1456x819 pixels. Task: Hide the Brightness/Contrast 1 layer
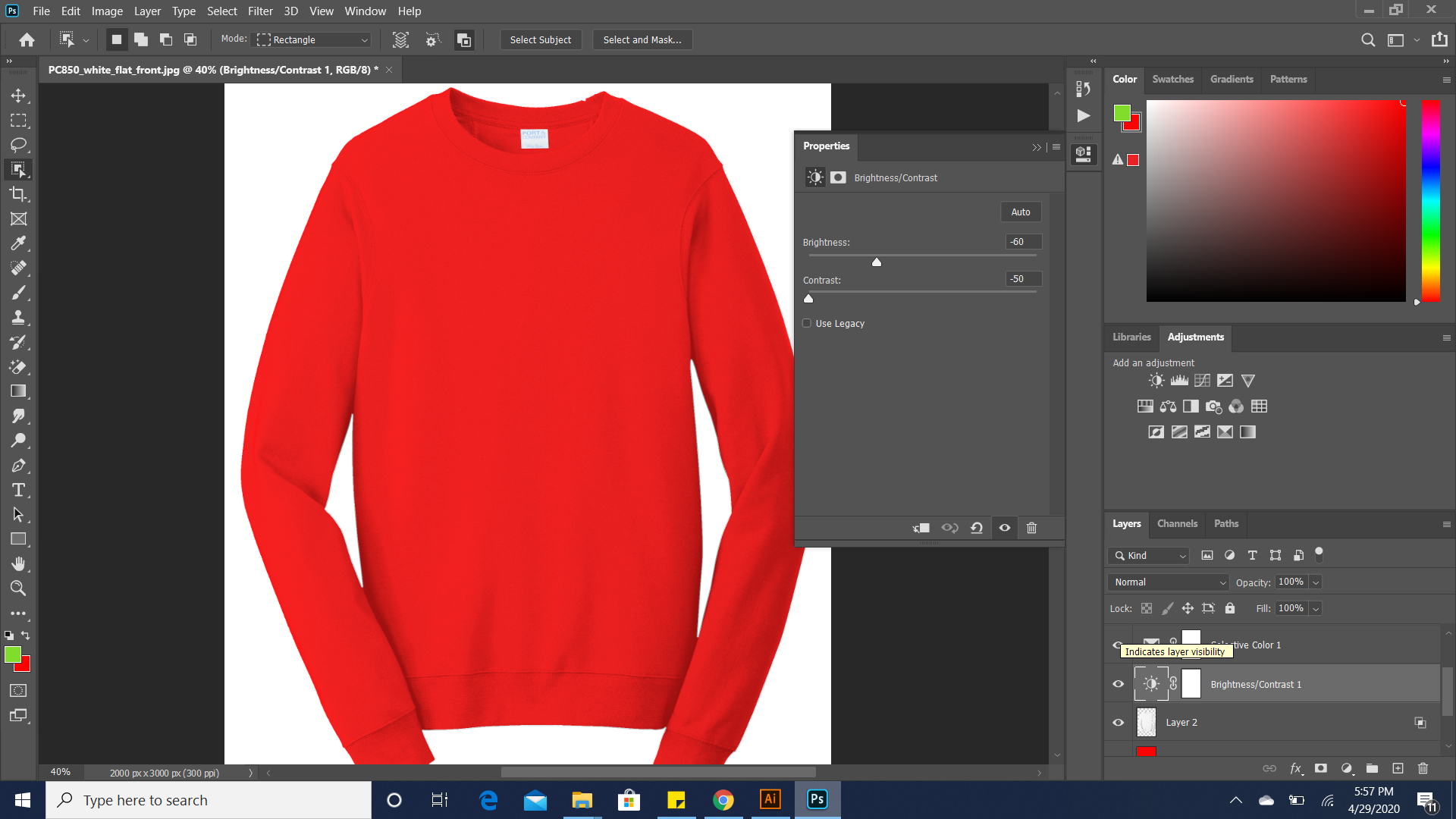(1118, 684)
